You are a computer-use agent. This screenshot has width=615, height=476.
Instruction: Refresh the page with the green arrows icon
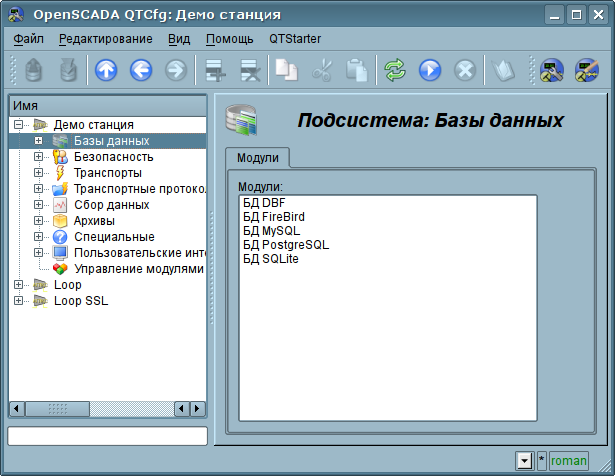[x=395, y=70]
